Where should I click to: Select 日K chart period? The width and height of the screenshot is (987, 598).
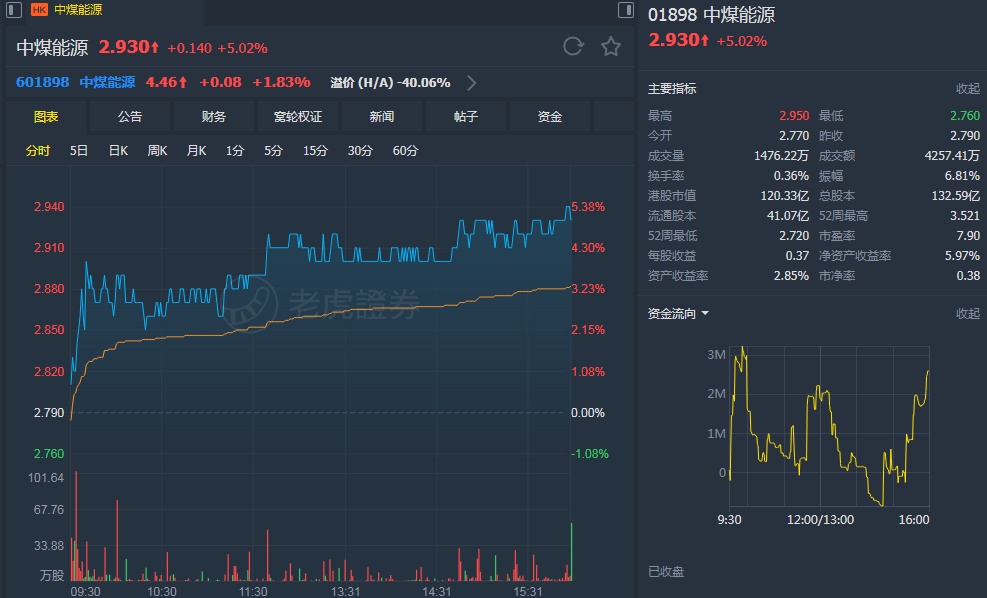[x=118, y=150]
